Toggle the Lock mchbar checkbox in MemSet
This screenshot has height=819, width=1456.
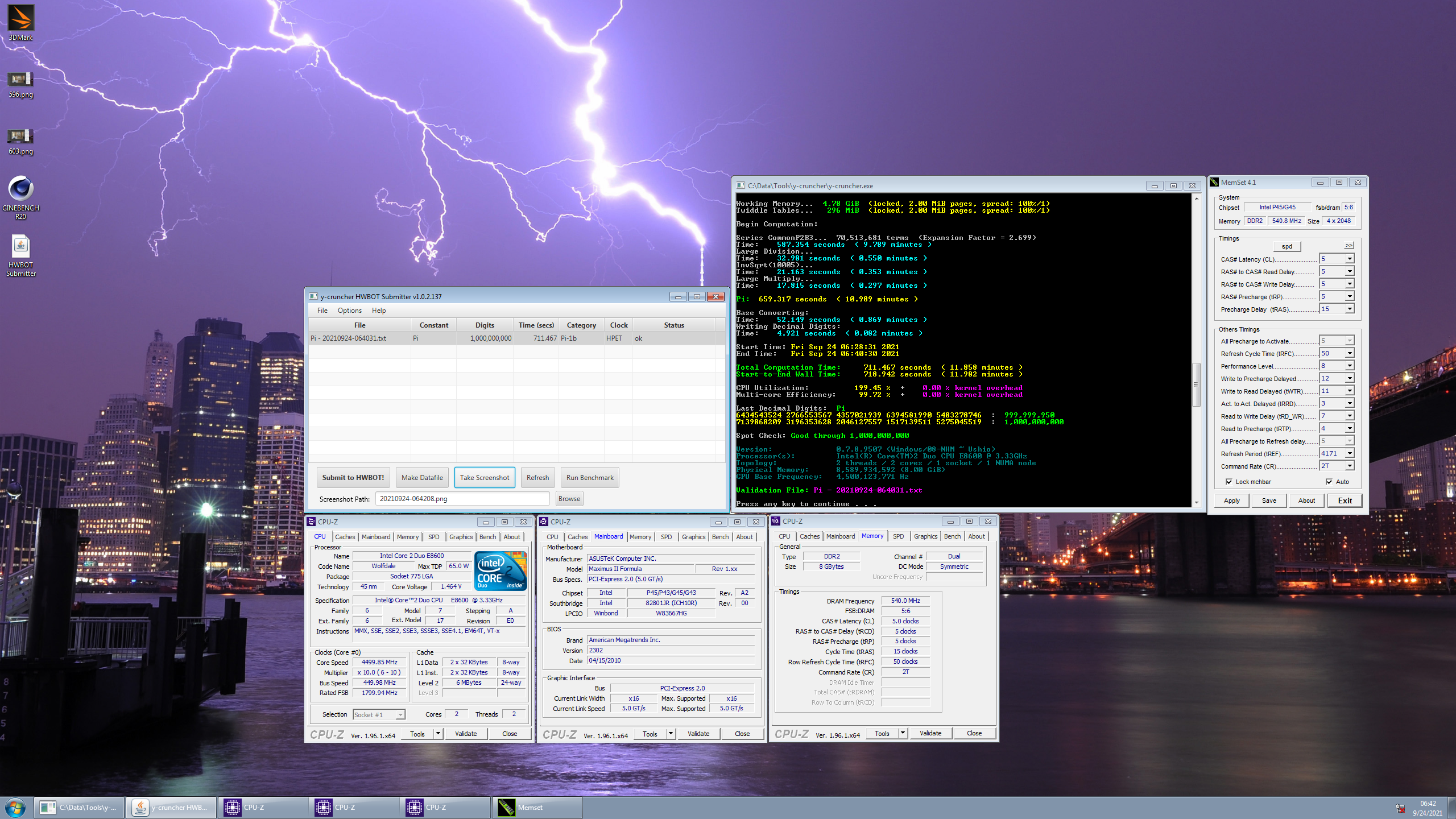[x=1229, y=482]
